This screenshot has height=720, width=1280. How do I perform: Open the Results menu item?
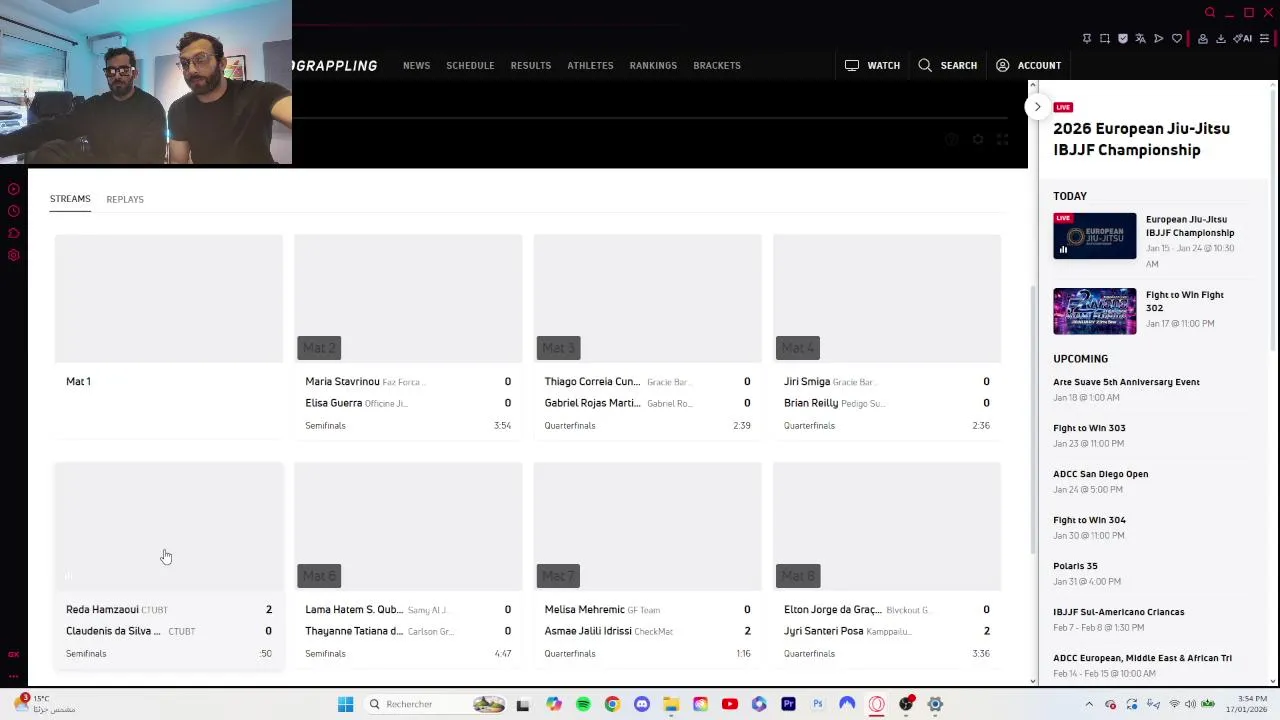coord(531,65)
